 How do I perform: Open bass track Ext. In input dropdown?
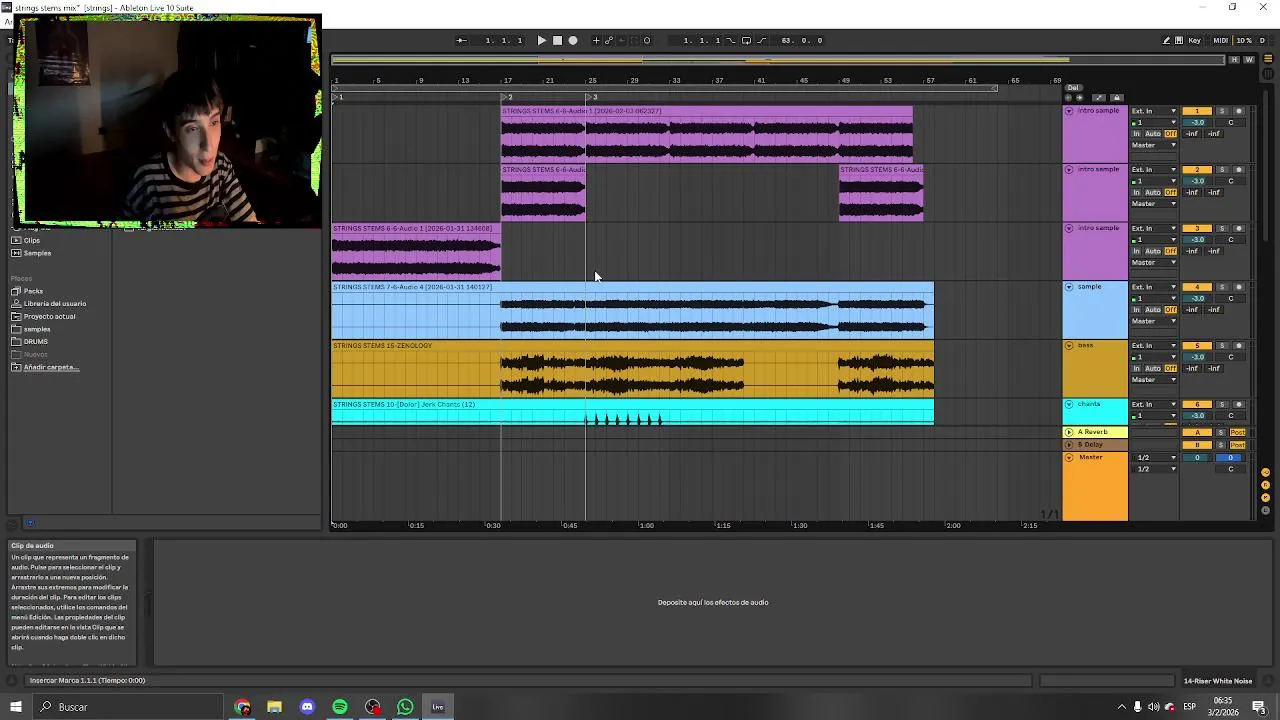coord(1154,346)
